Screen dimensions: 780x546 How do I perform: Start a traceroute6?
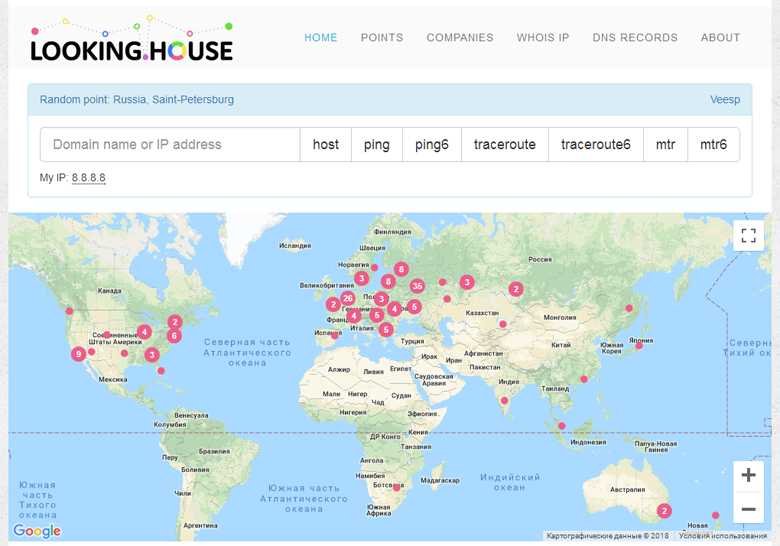tap(596, 145)
